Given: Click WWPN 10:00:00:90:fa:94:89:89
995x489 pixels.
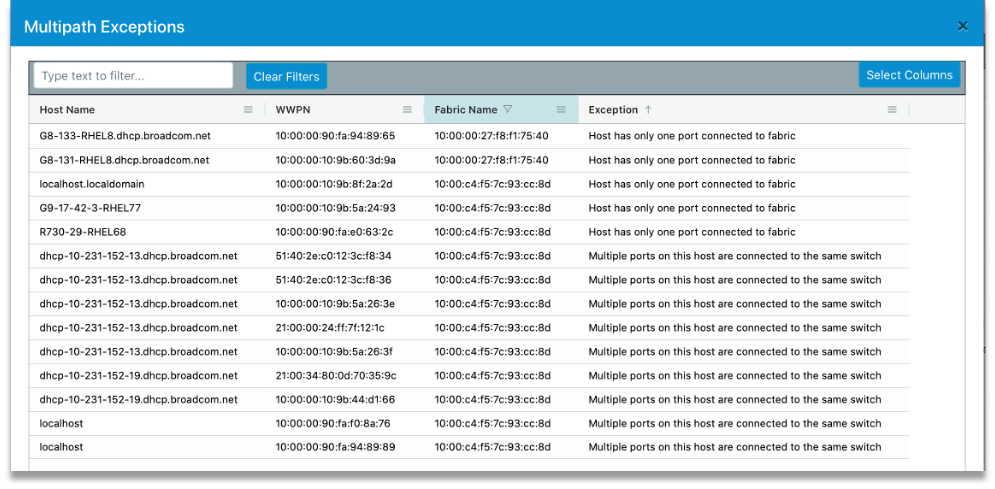Looking at the screenshot, I should [x=335, y=447].
